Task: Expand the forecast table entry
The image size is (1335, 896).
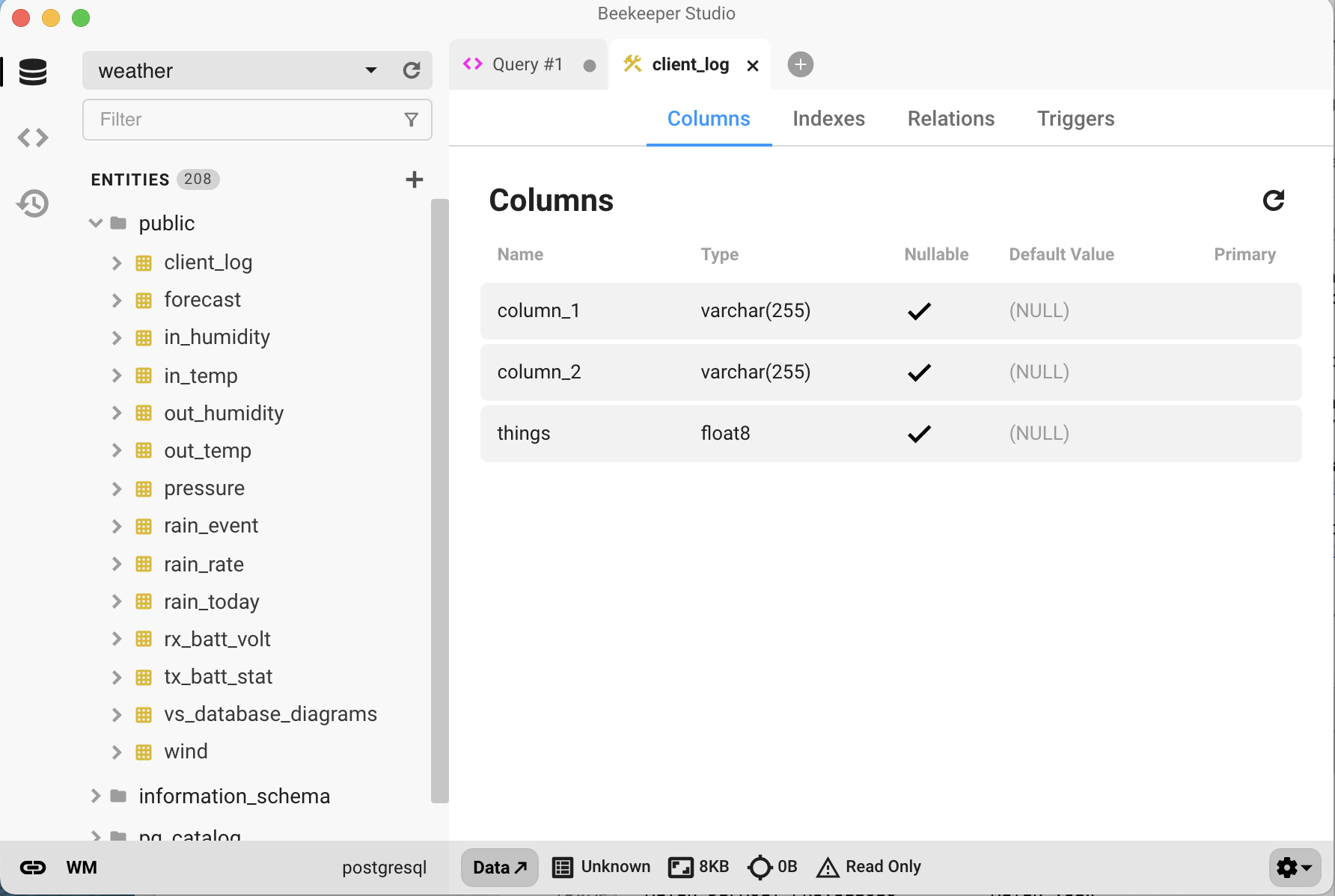Action: [x=117, y=300]
